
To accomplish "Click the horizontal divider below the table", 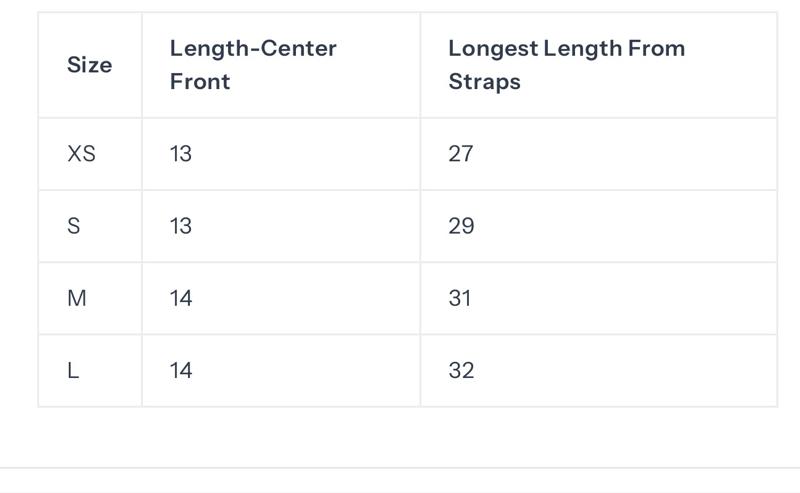I will click(x=400, y=468).
